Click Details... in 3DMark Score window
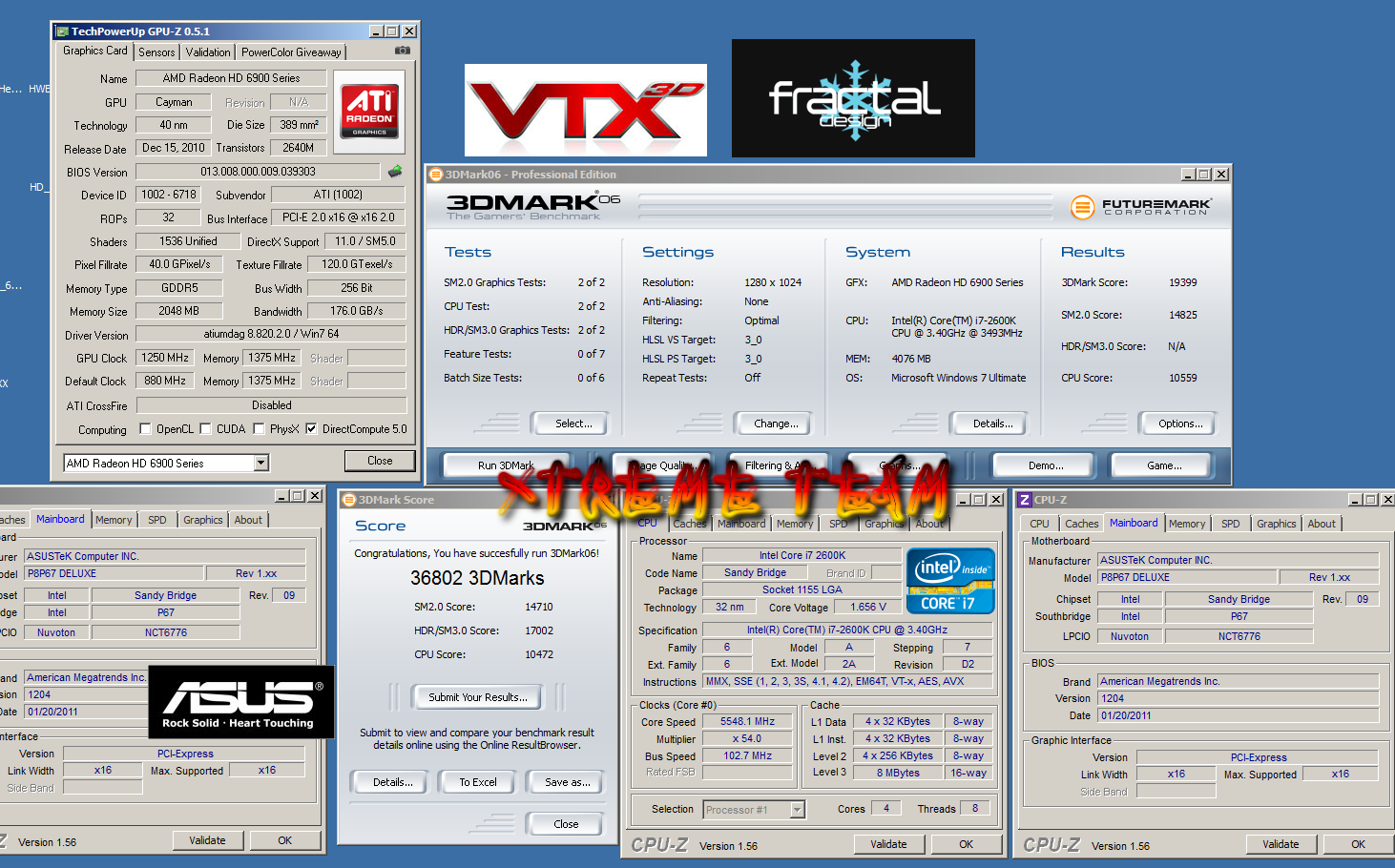This screenshot has height=868, width=1395. click(392, 782)
